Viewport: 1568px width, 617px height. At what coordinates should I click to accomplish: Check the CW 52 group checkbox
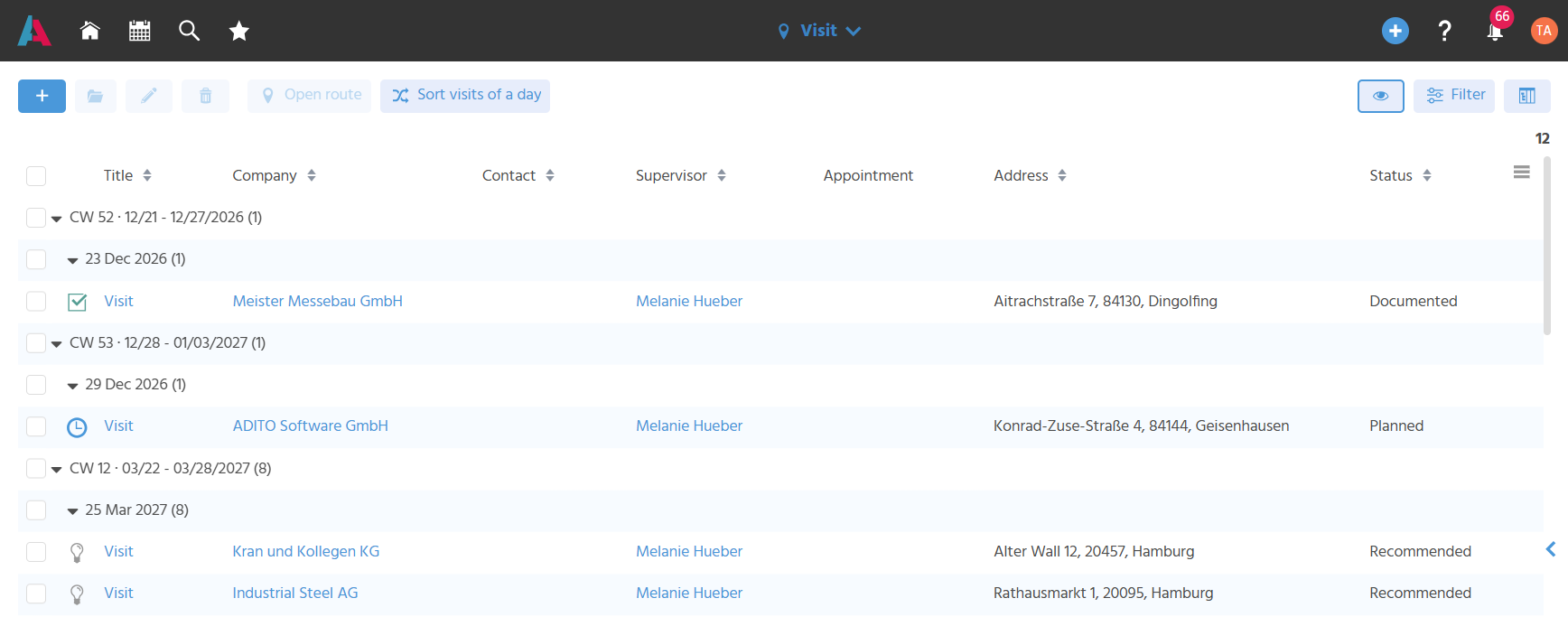tap(36, 218)
